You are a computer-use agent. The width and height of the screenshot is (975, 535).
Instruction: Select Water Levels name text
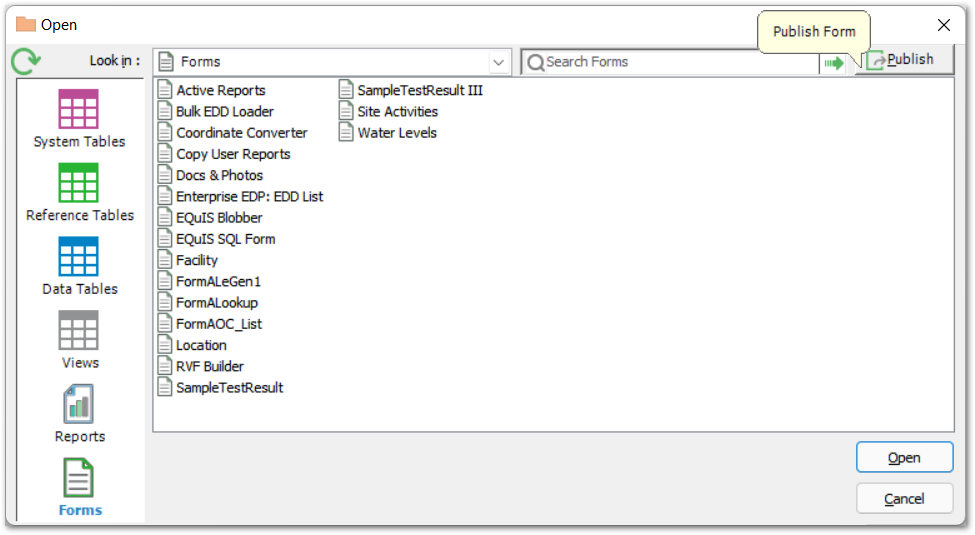(x=397, y=133)
